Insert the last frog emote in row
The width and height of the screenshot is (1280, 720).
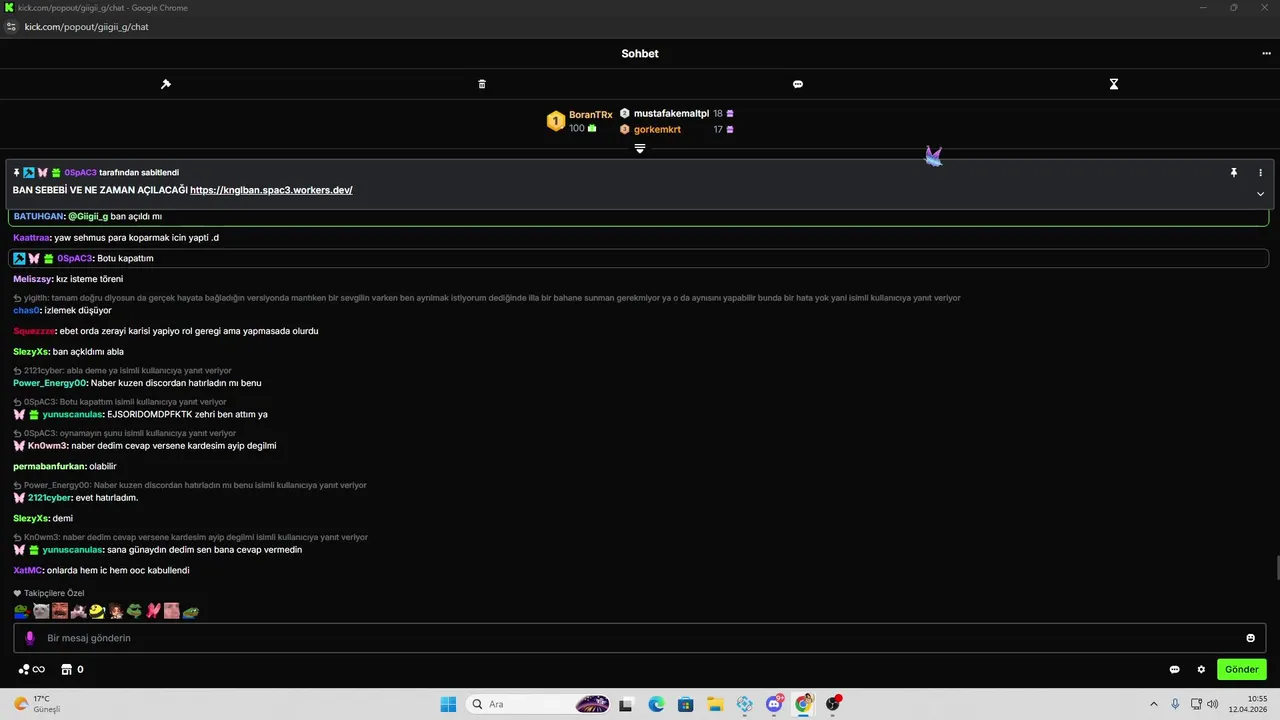click(x=191, y=611)
